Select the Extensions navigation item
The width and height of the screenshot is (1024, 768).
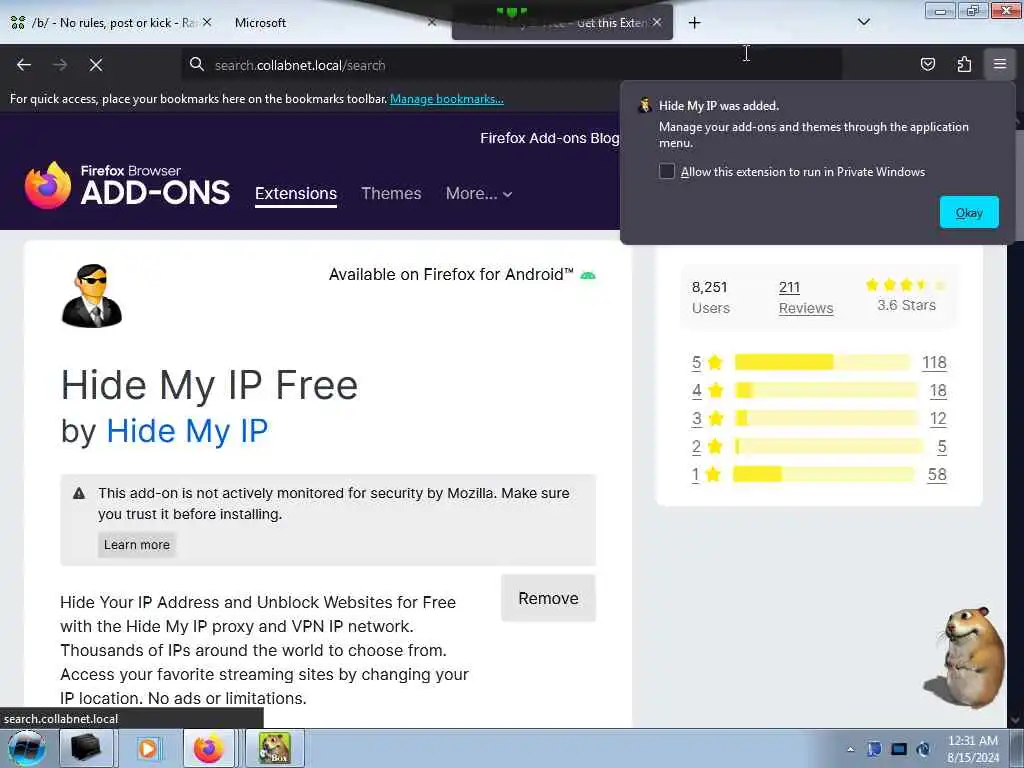click(296, 193)
